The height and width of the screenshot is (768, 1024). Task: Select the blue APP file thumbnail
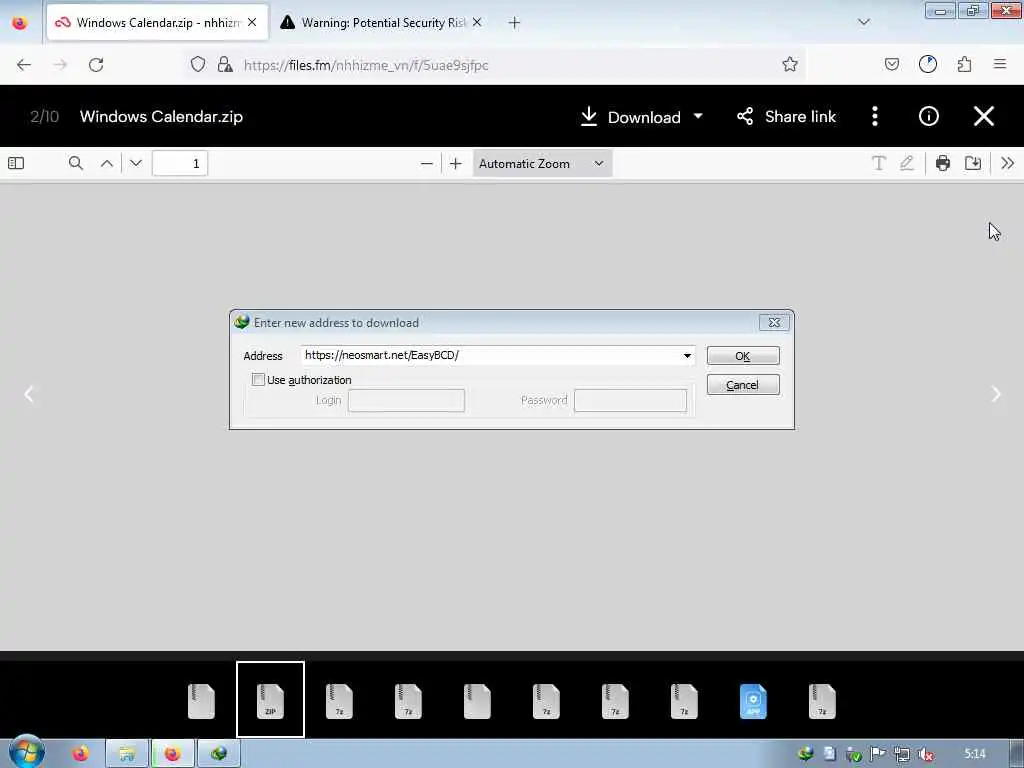coord(753,701)
